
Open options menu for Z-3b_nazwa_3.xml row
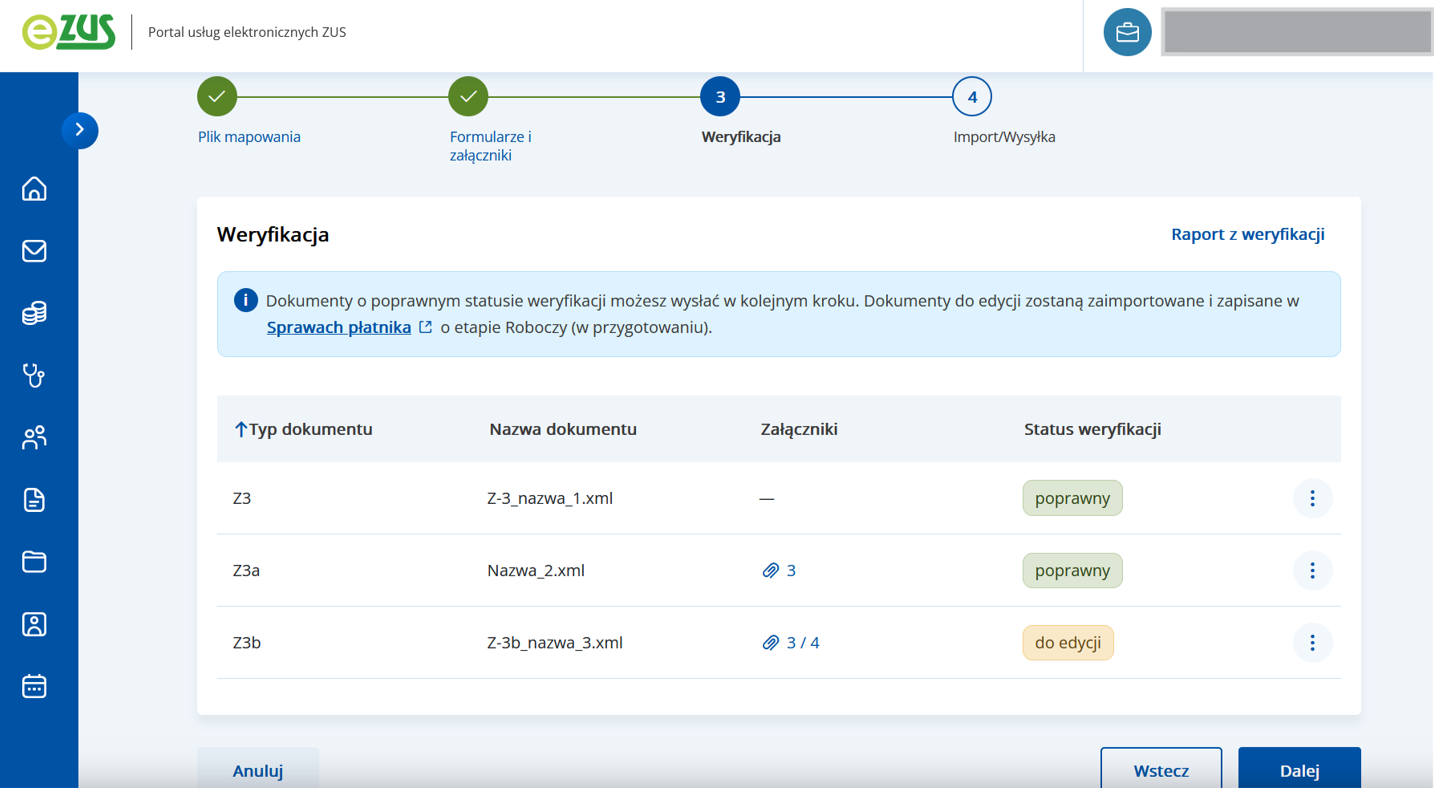1312,643
